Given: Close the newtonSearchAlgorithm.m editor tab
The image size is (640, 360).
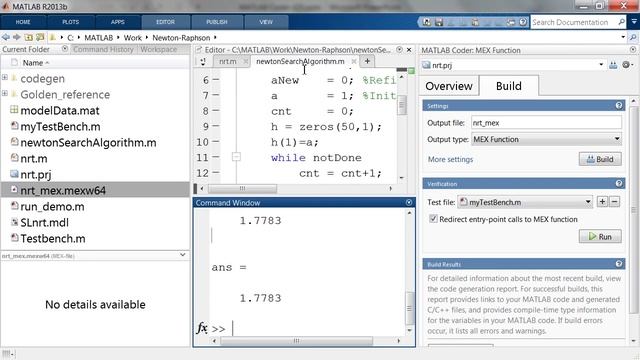Looking at the screenshot, I should point(354,61).
